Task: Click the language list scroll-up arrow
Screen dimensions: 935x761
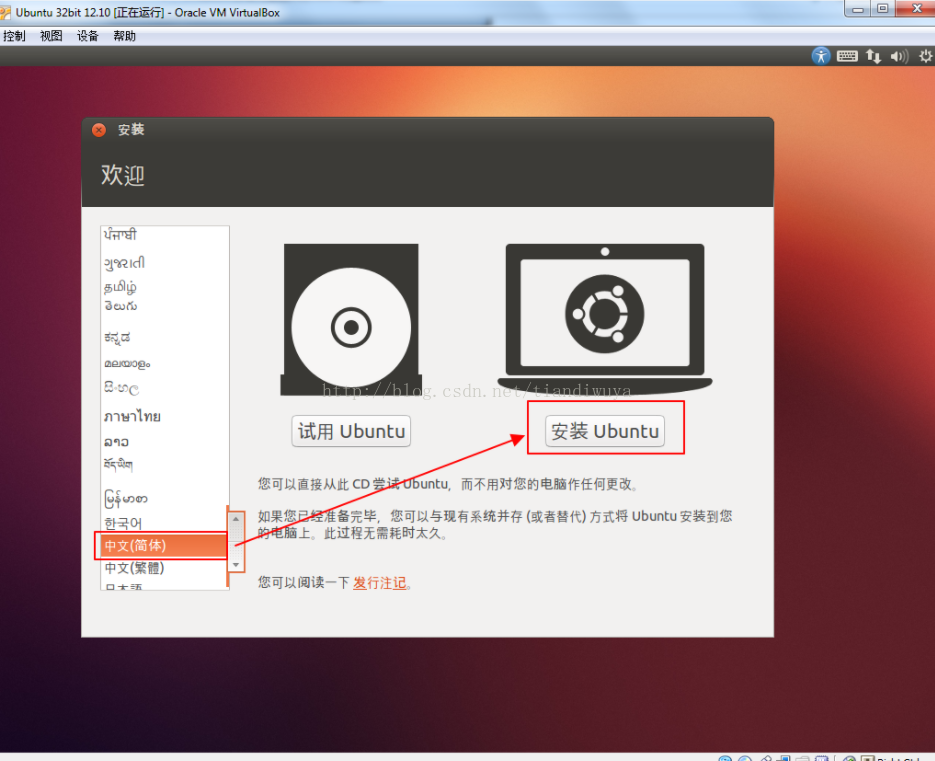Action: tap(236, 519)
